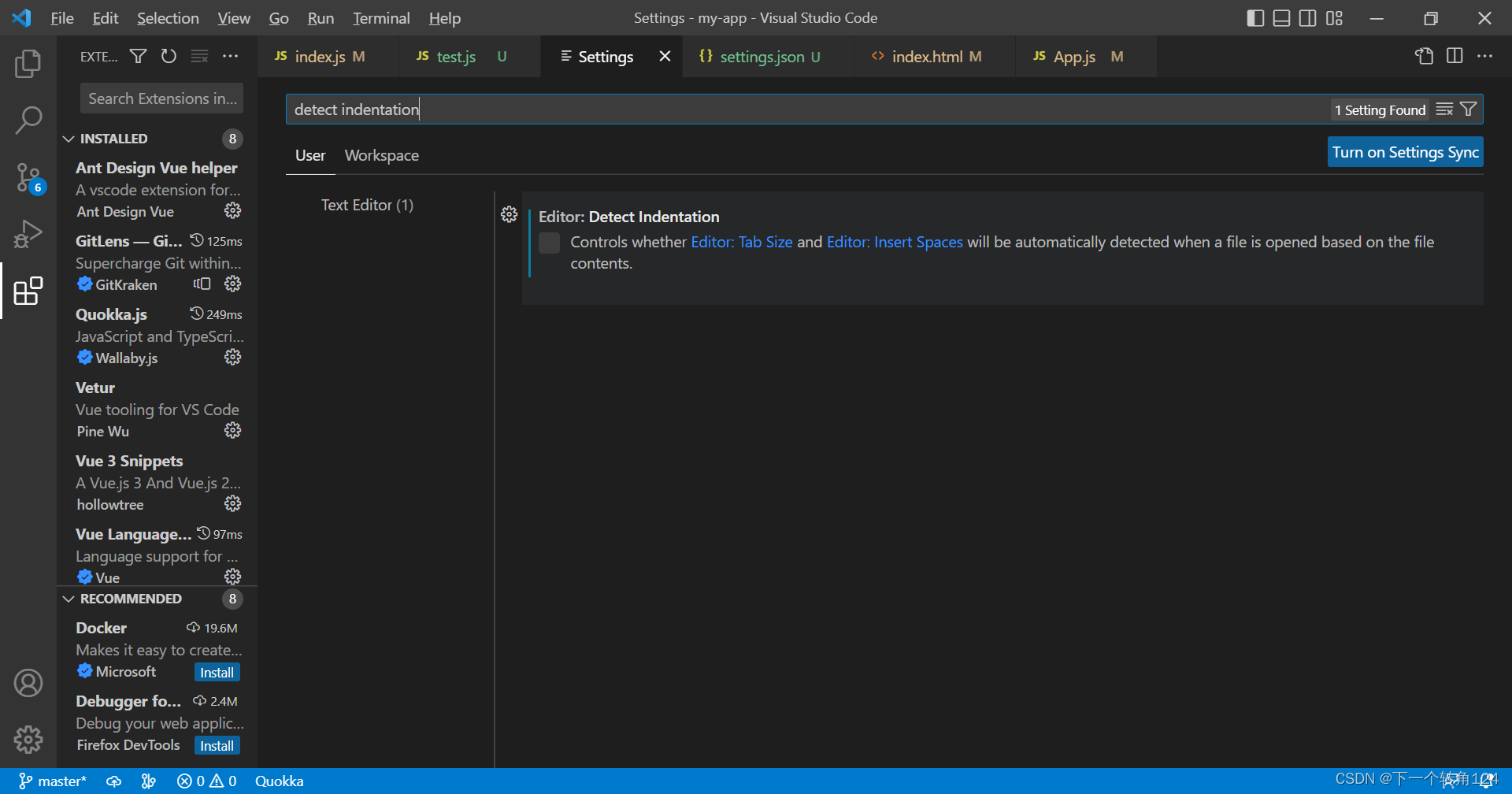Clear settings search input icon
Screen dimensions: 1512x794
[1444, 109]
